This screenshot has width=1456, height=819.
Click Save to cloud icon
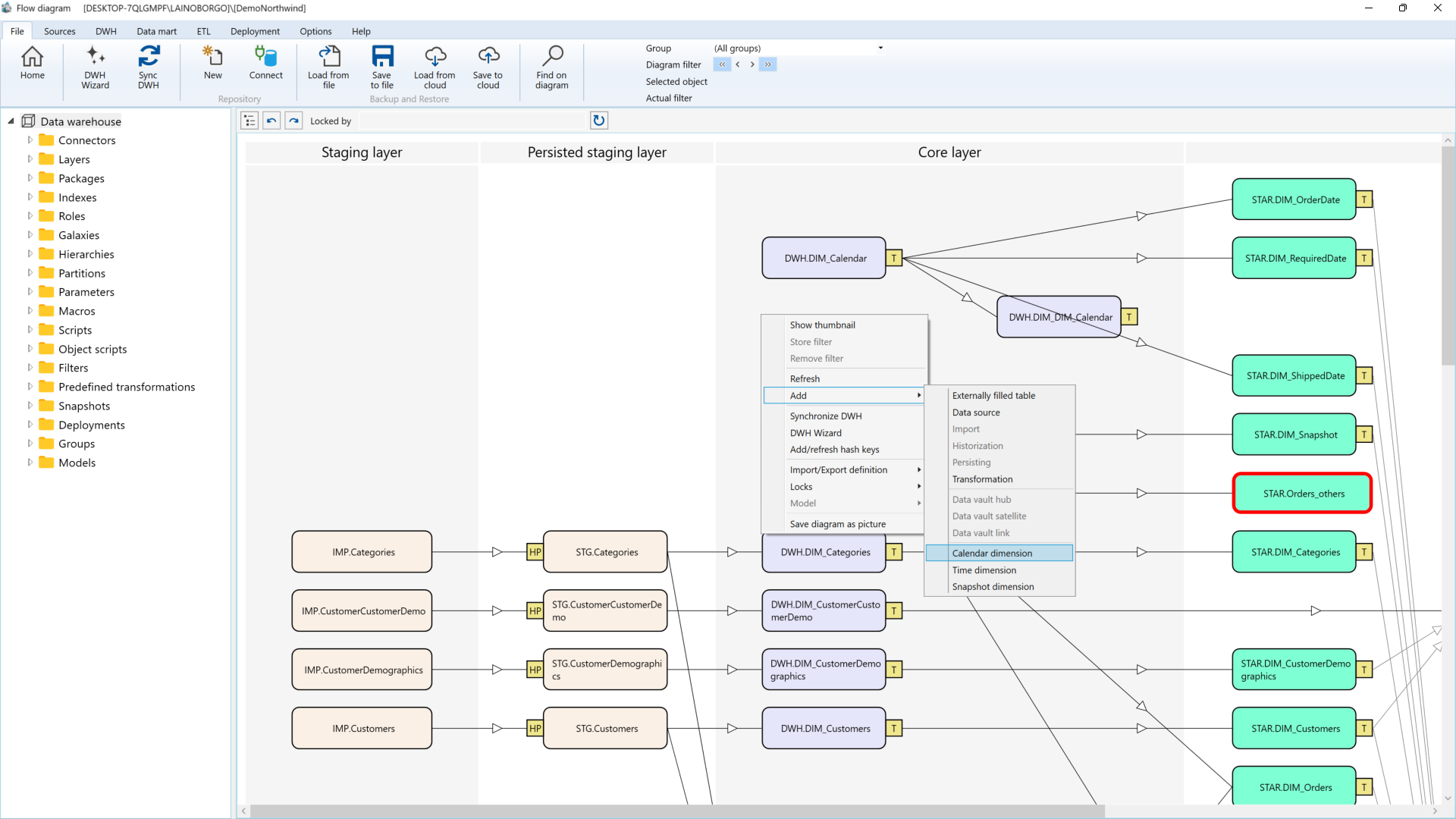coord(488,67)
